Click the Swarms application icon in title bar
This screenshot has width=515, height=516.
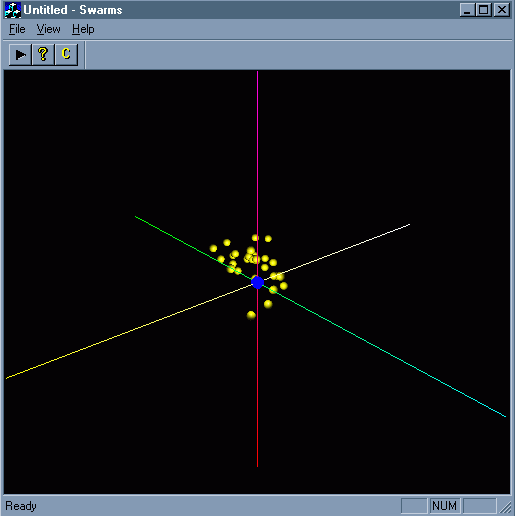click(x=13, y=10)
